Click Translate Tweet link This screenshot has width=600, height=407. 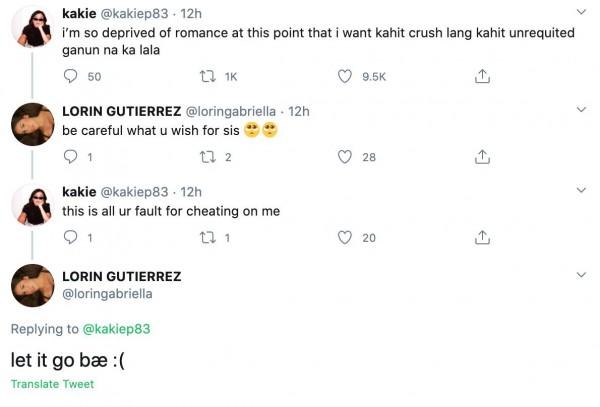[x=52, y=385]
